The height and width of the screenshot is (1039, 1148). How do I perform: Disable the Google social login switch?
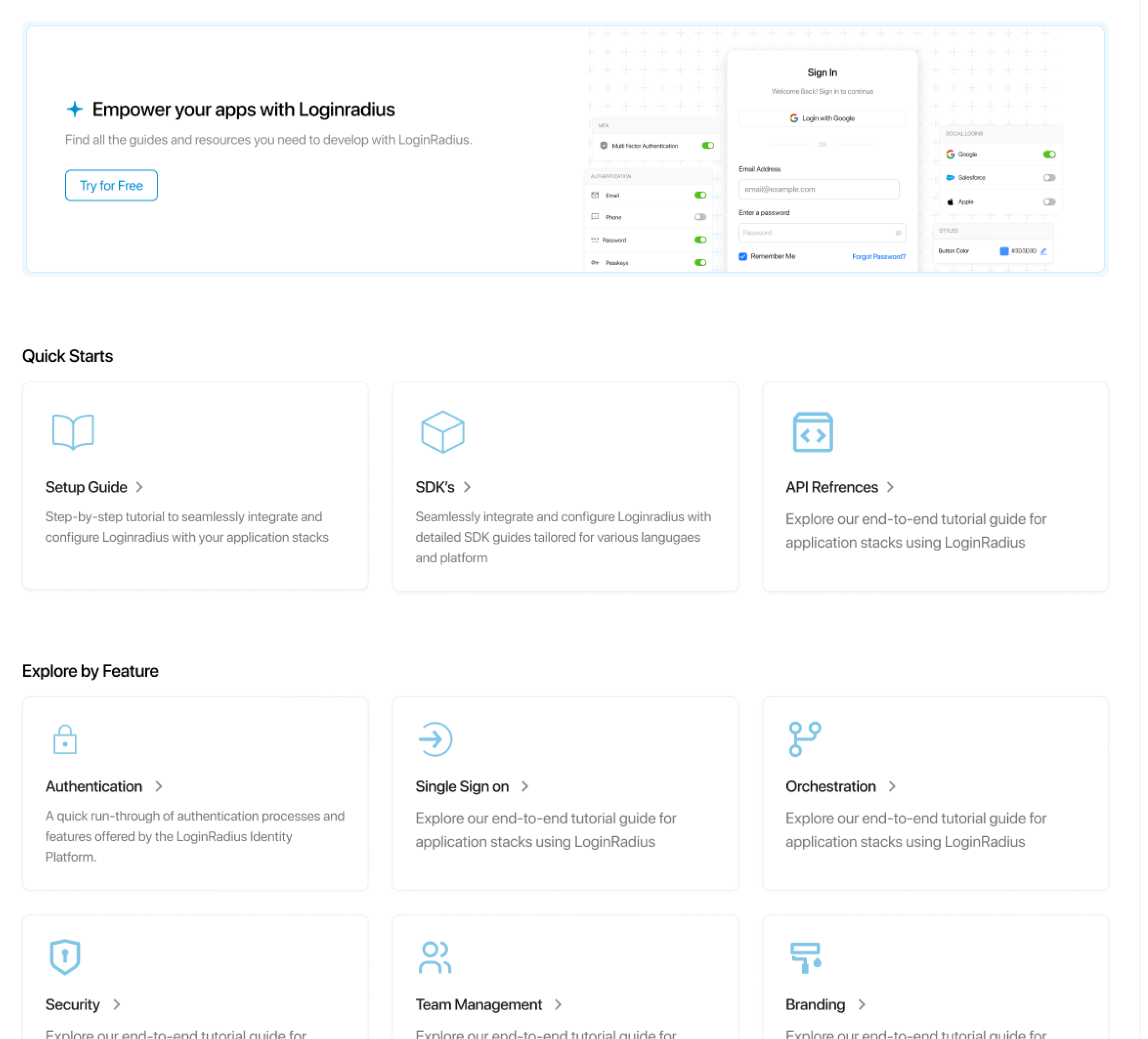coord(1050,154)
